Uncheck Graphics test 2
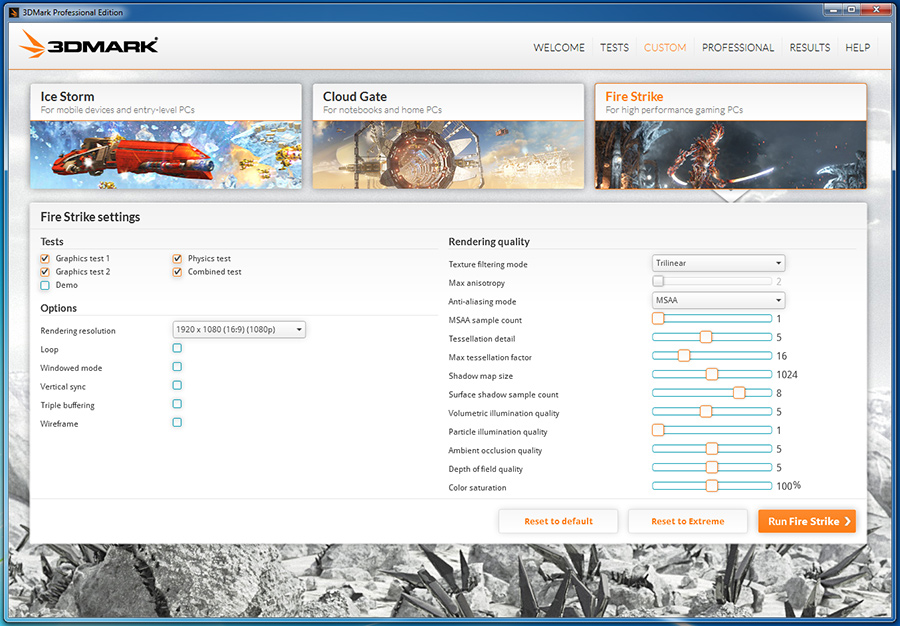The image size is (900, 626). 45,272
